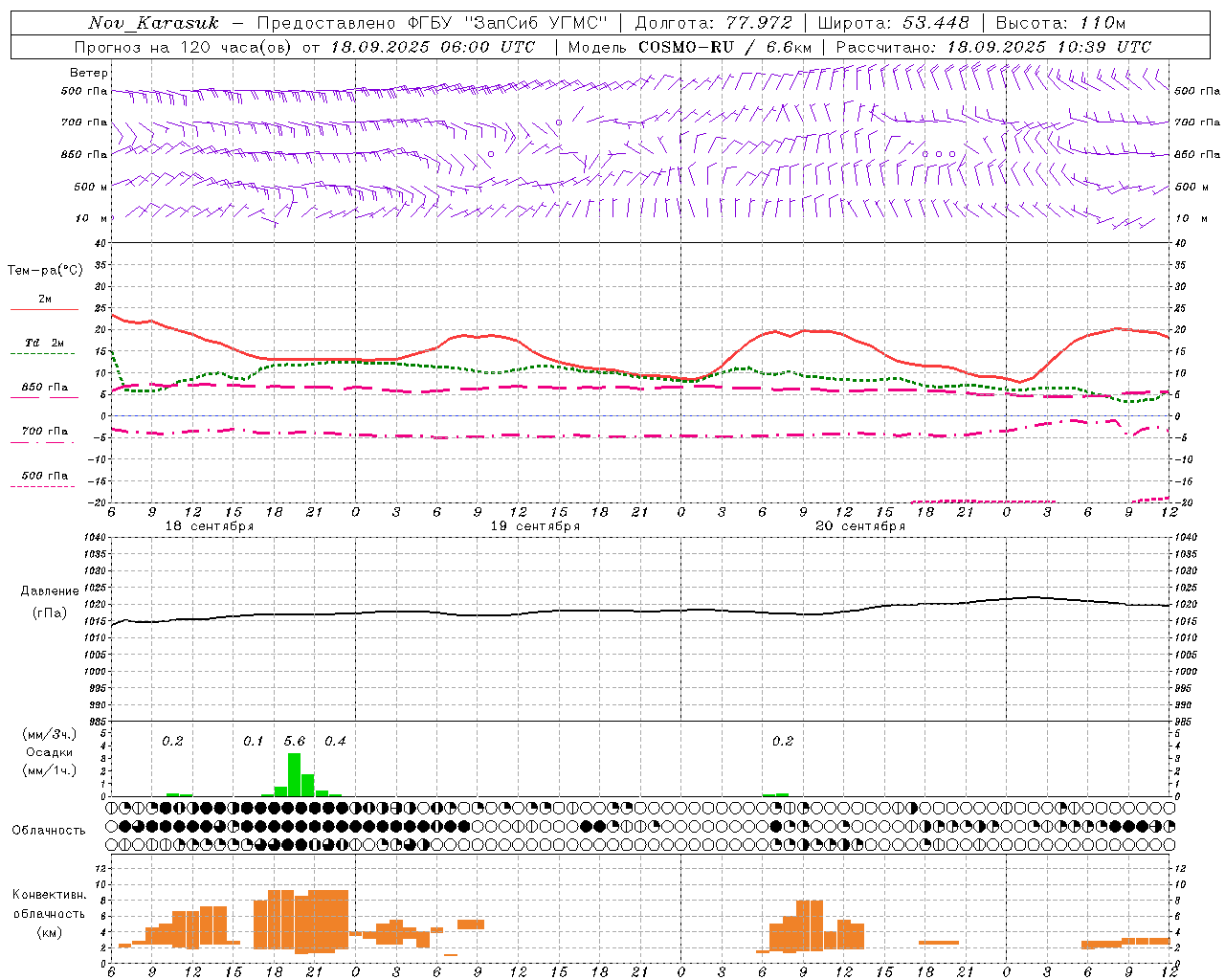Select the 'Широта: 53.448' header field
This screenshot has width=1225, height=980.
point(894,23)
